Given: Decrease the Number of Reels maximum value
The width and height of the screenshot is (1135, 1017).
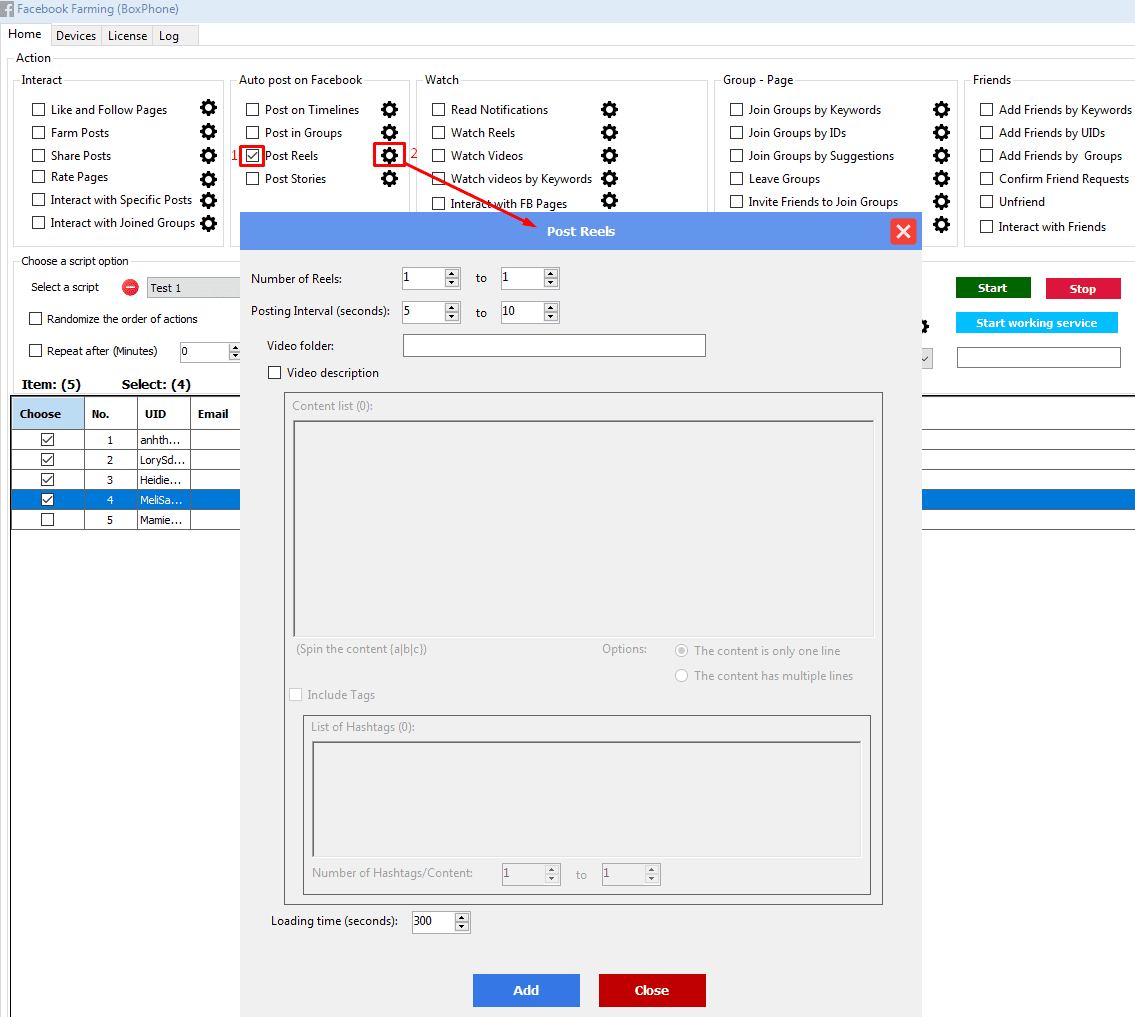Looking at the screenshot, I should 551,282.
